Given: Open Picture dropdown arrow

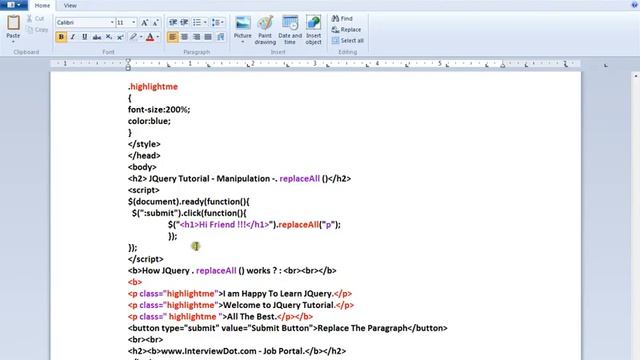Looking at the screenshot, I should click(x=242, y=42).
